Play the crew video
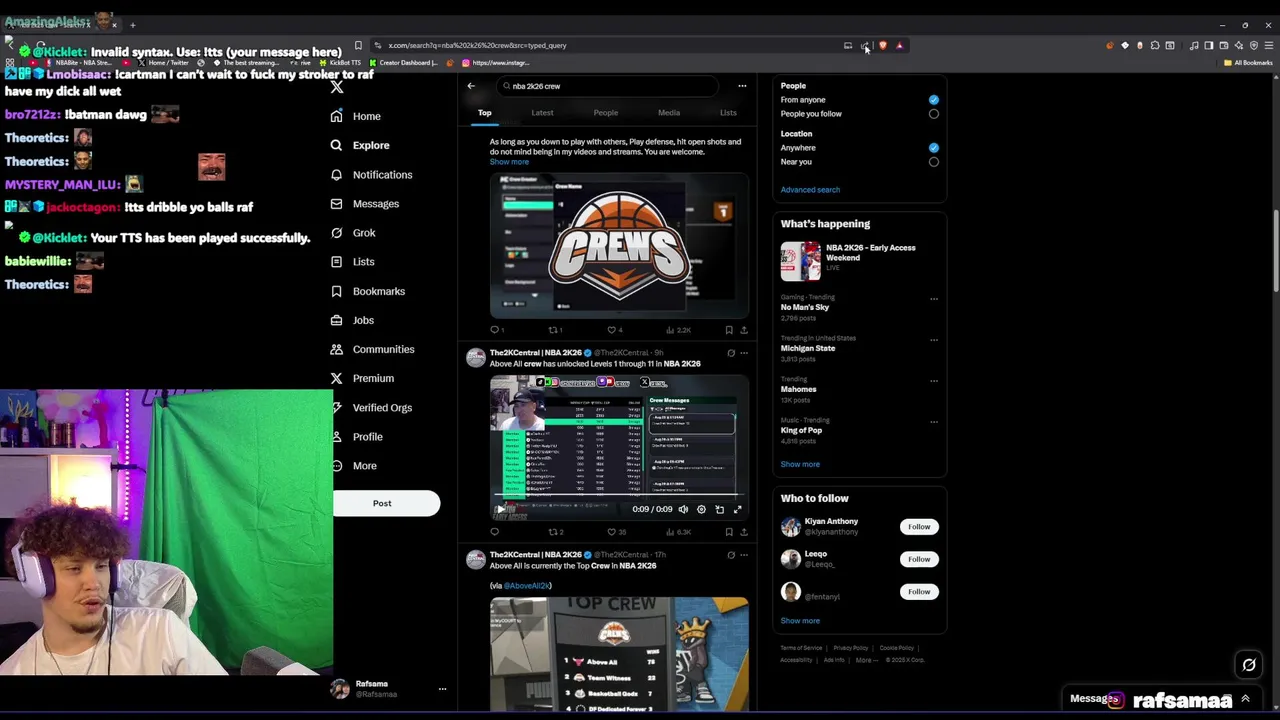Viewport: 1280px width, 720px height. [501, 509]
